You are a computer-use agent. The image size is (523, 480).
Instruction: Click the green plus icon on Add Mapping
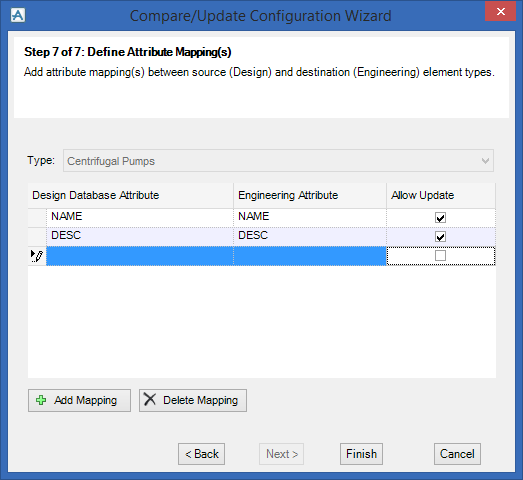click(x=41, y=400)
